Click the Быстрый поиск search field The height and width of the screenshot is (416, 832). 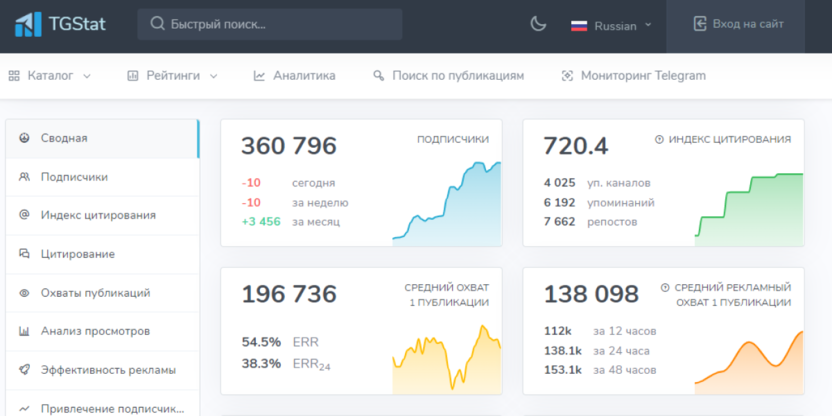click(x=270, y=24)
